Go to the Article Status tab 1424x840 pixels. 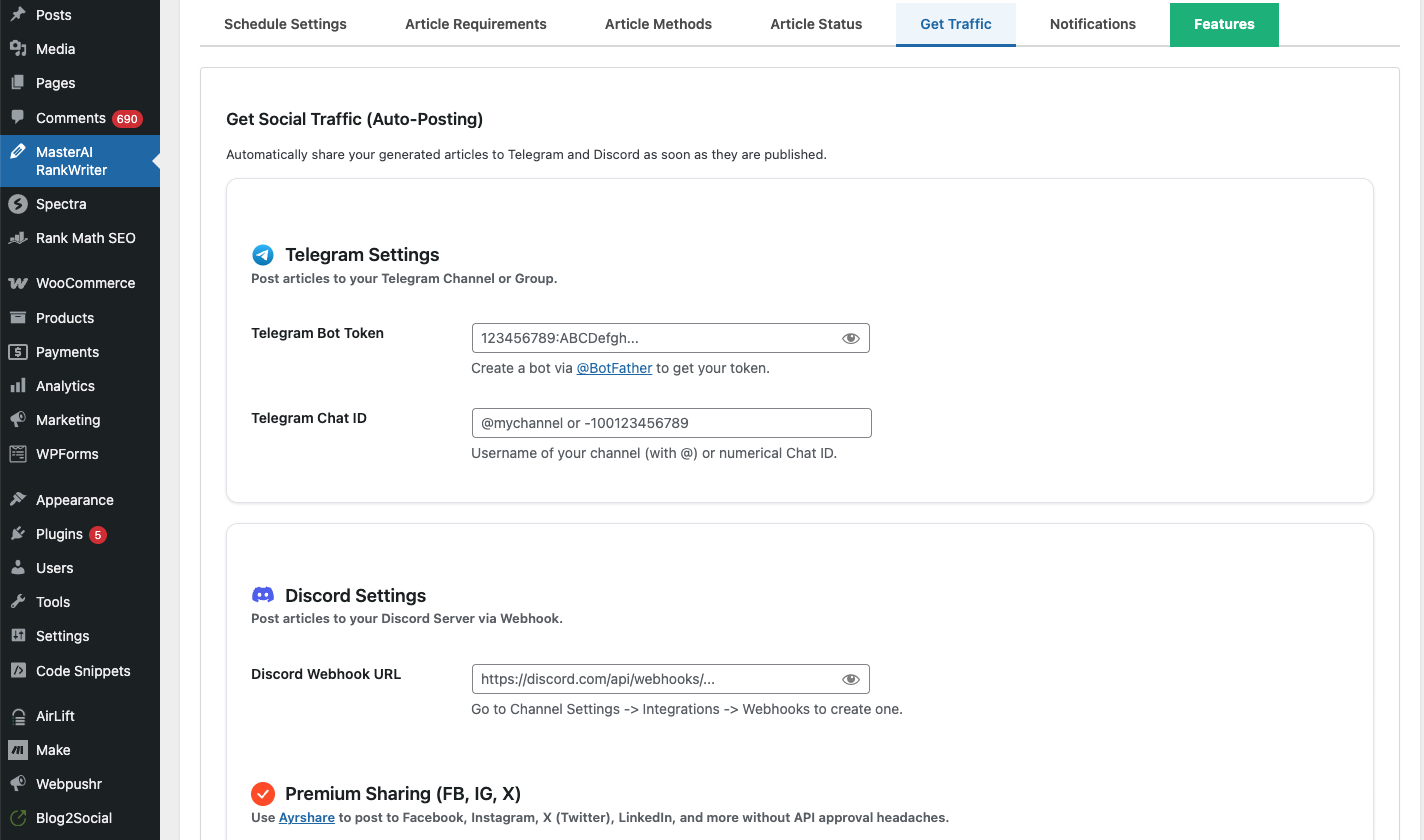pos(816,24)
